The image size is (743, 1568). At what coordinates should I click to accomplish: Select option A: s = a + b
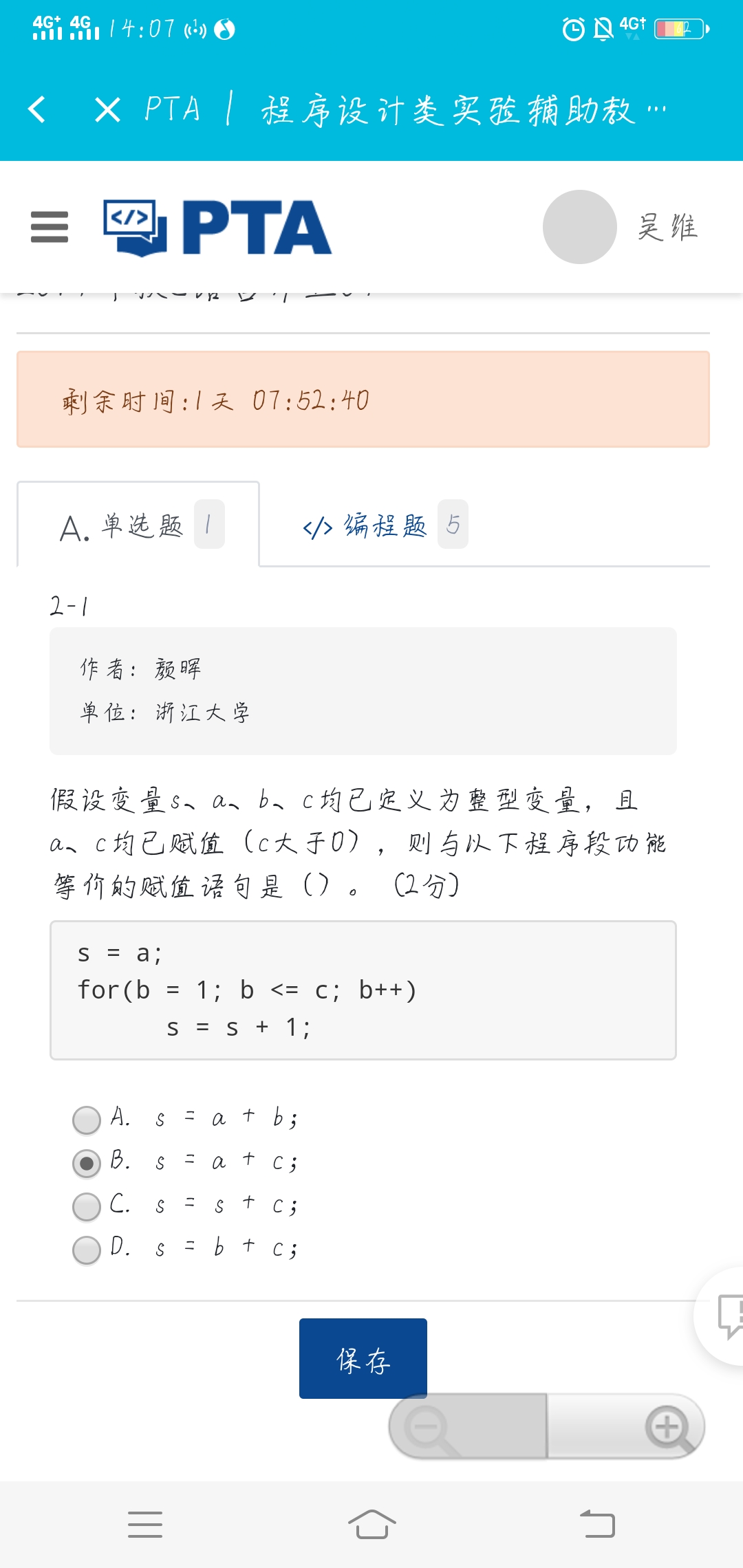[x=87, y=1120]
